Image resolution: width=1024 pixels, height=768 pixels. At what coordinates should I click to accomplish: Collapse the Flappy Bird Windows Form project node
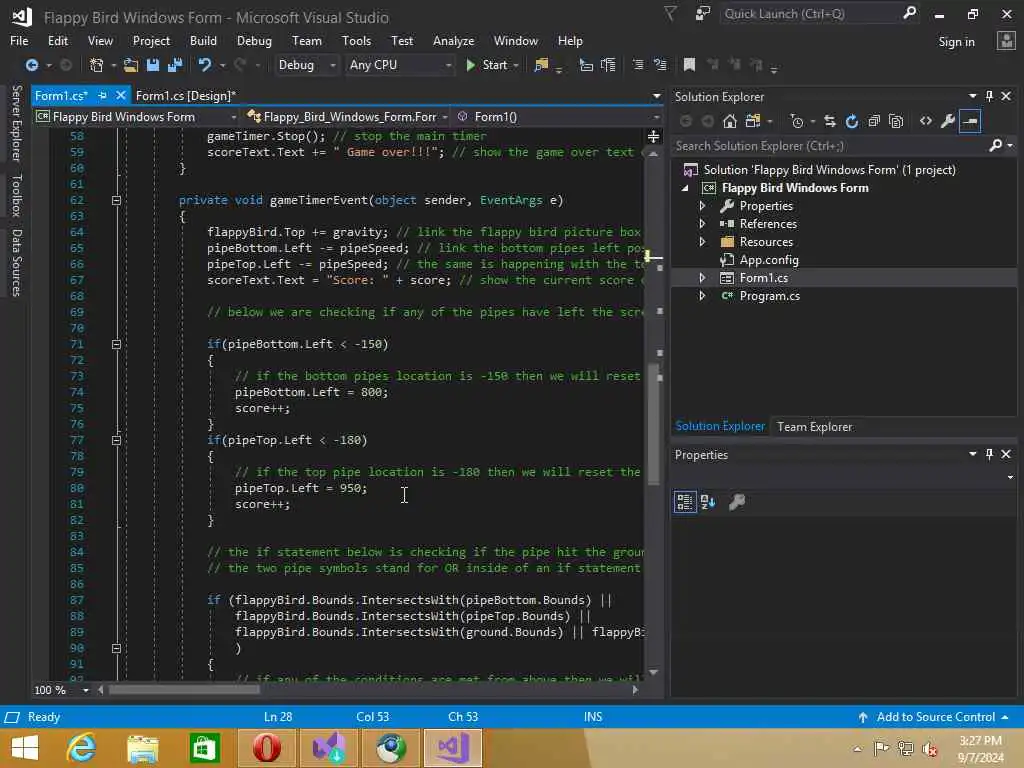coord(685,188)
